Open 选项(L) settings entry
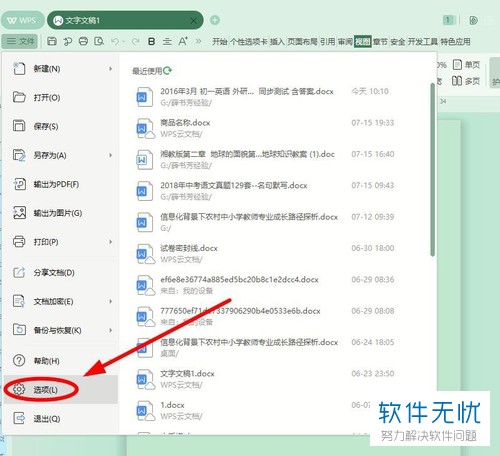The image size is (500, 456). [61, 389]
